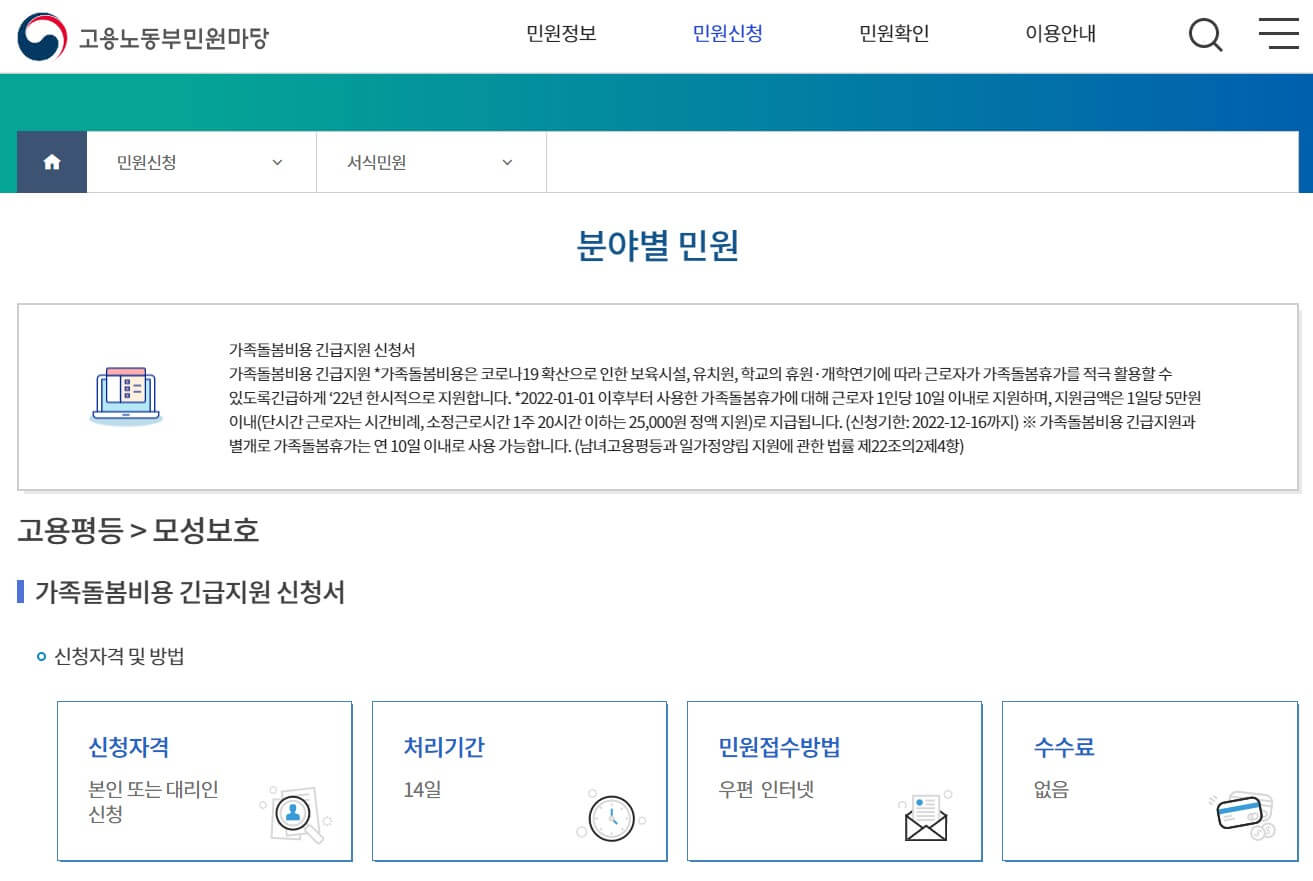This screenshot has height=881, width=1313.
Task: Click the home icon in the breadcrumb
Action: click(51, 162)
